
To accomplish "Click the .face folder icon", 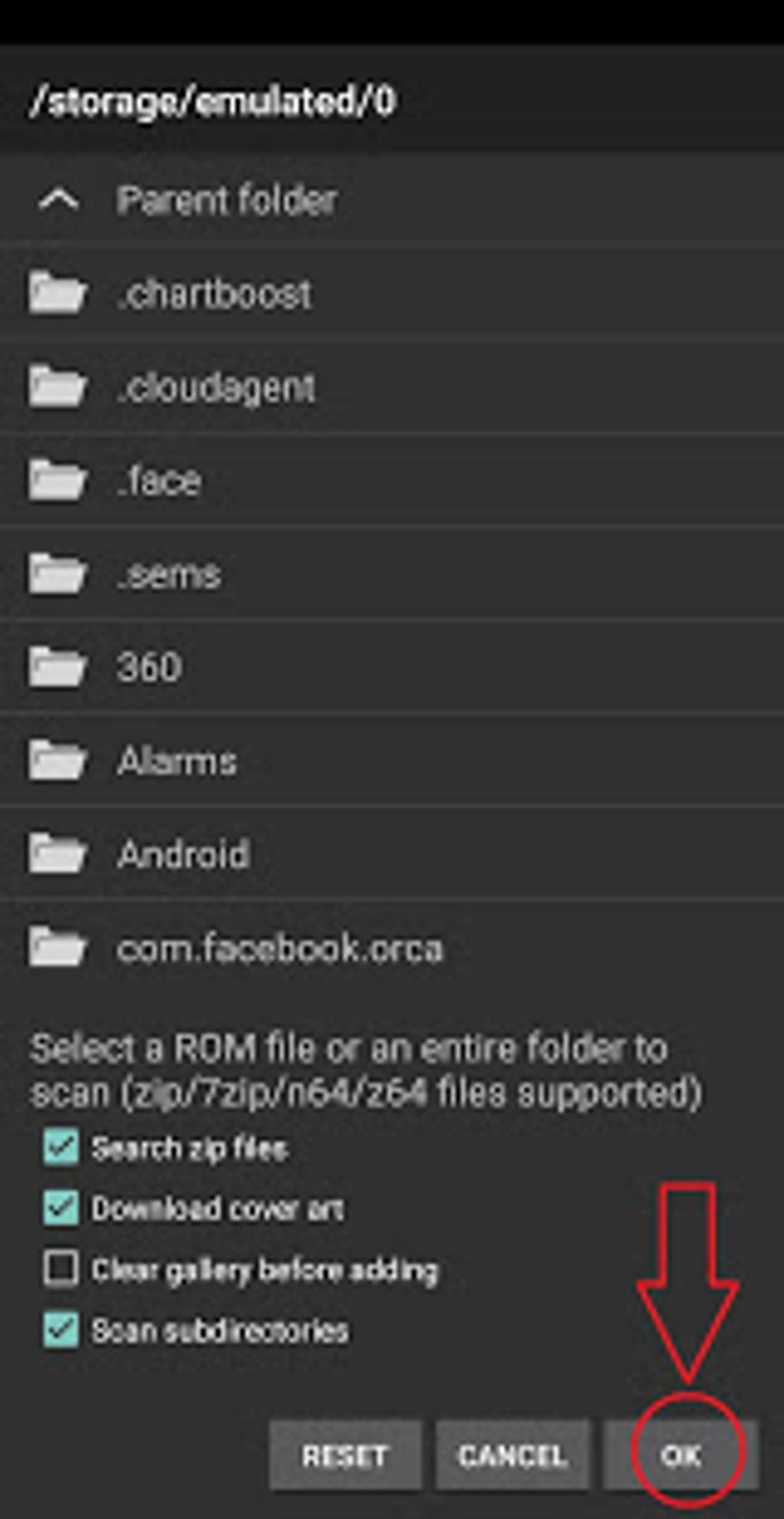I will pos(57,480).
